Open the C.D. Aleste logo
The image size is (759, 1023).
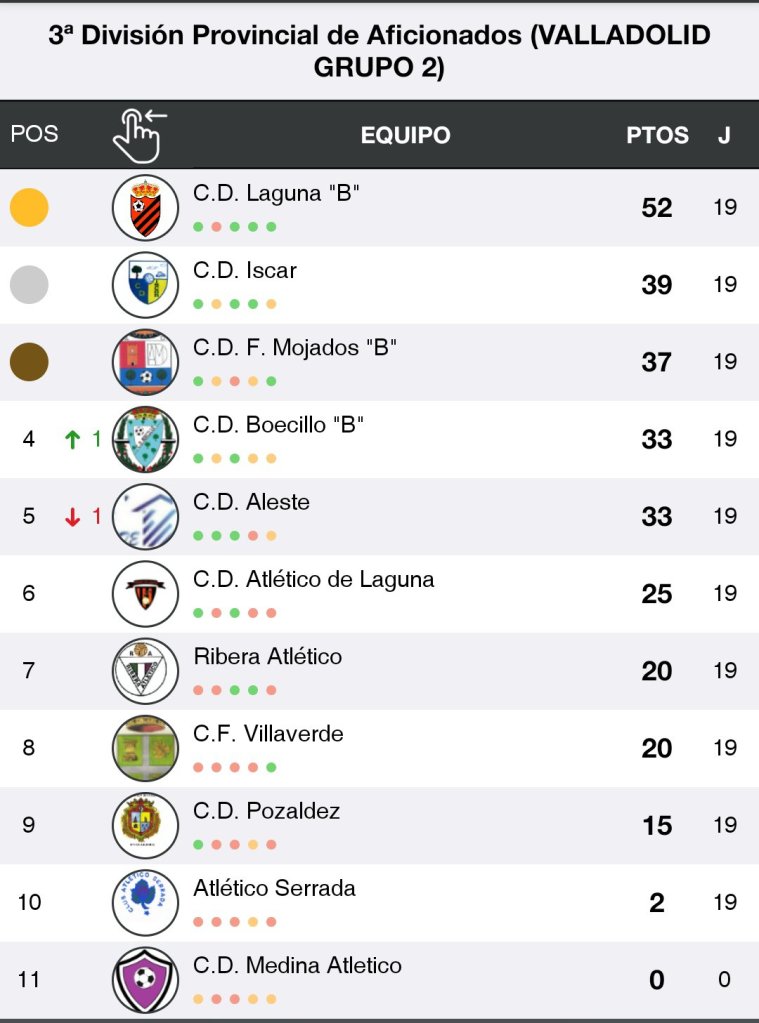click(x=145, y=516)
